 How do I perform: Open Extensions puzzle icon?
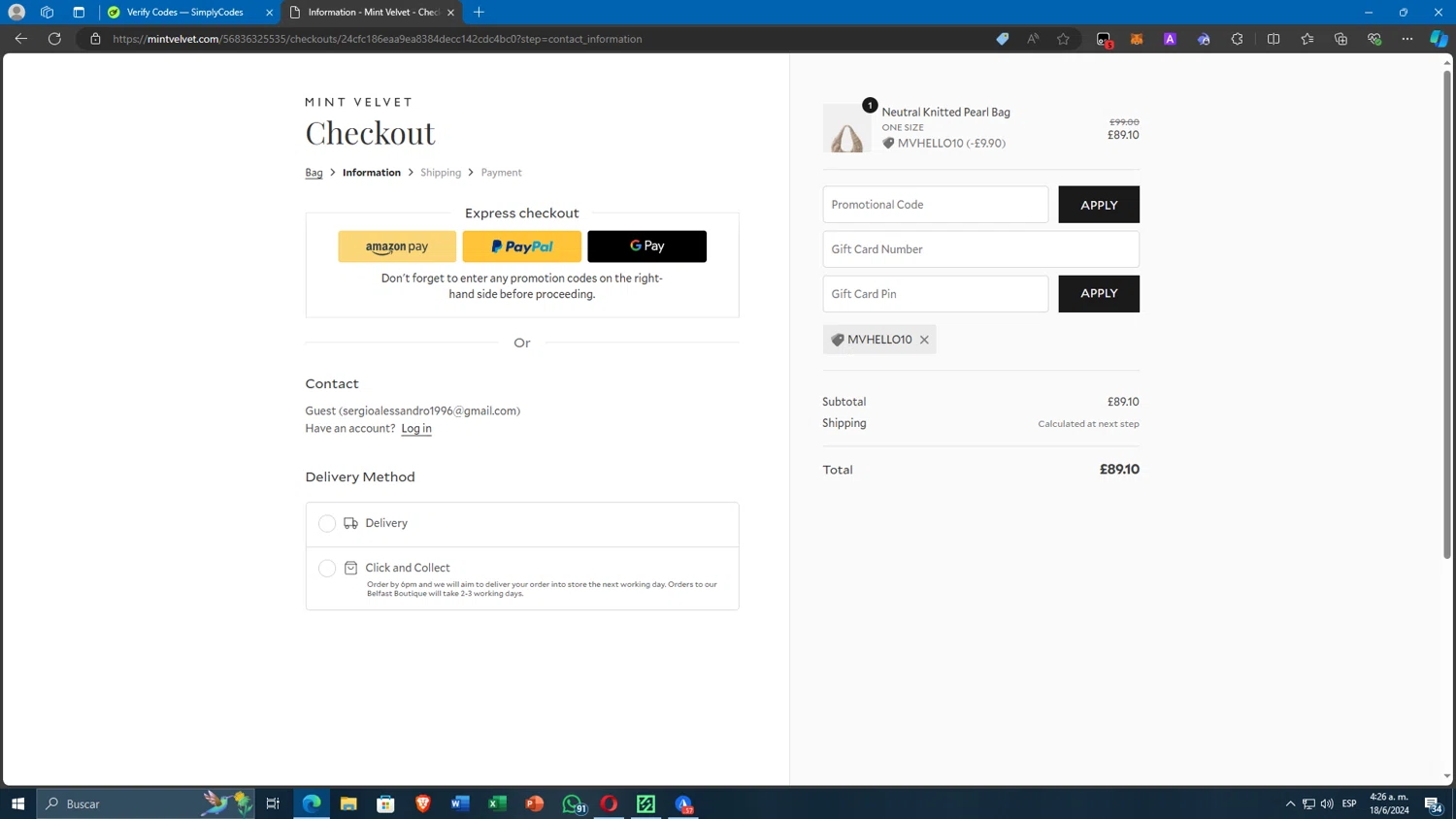[1237, 39]
